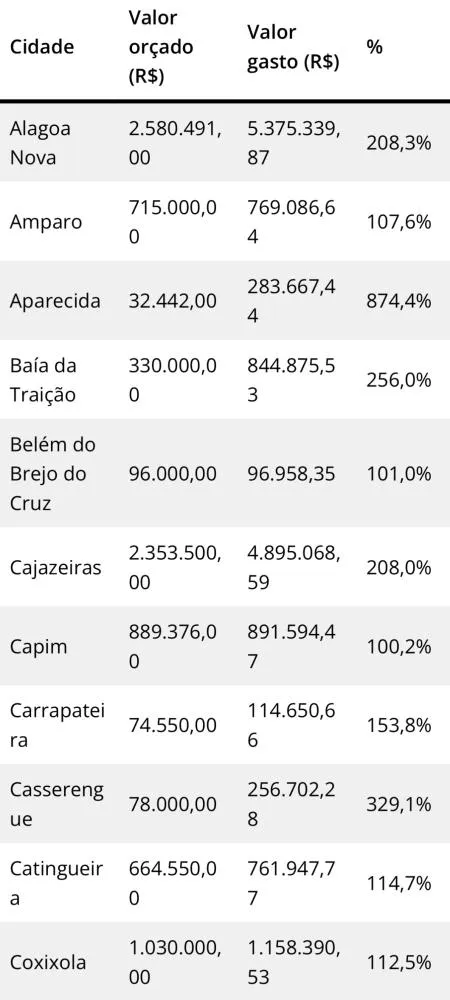Select Cajazeiras spent value 4.895.068,59

tap(293, 568)
